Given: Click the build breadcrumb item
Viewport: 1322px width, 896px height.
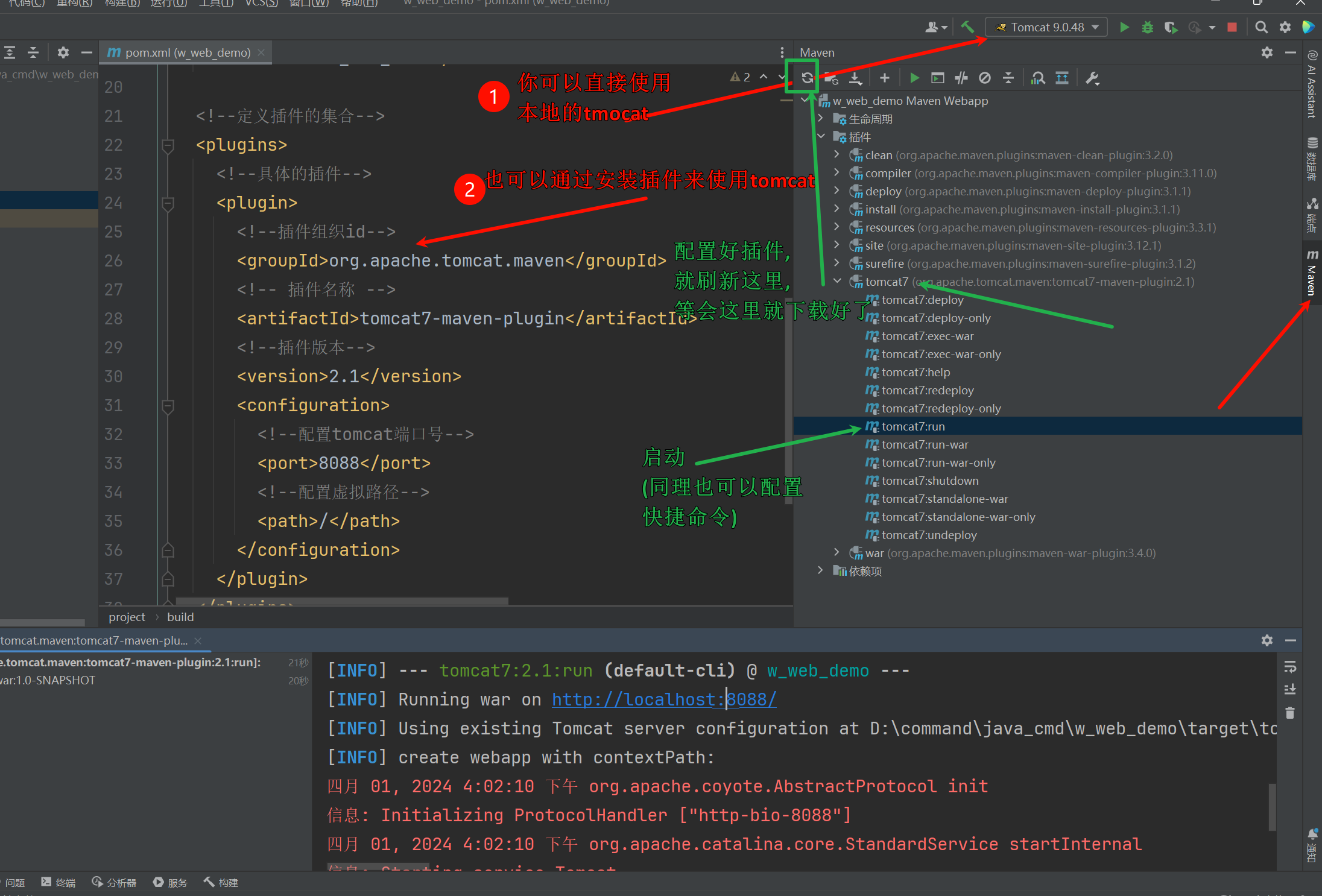Looking at the screenshot, I should tap(180, 617).
